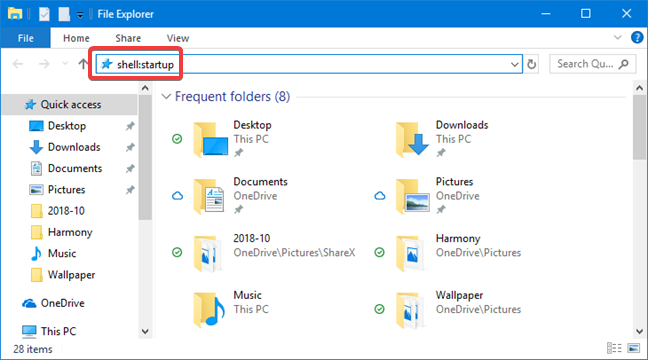Select Music in the navigation pane

pos(62,253)
